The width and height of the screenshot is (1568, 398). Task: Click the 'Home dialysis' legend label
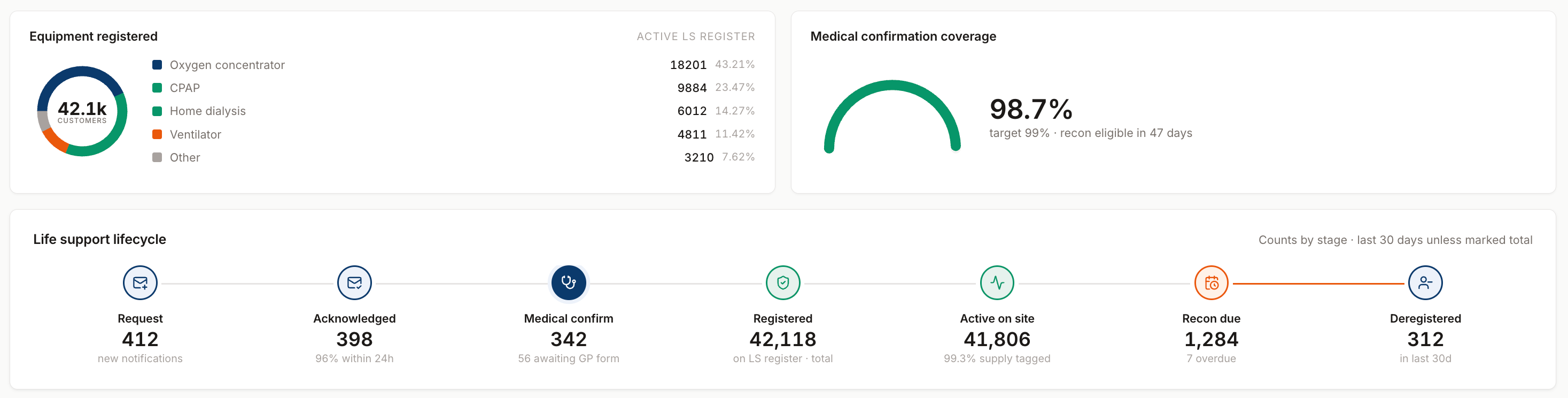207,112
